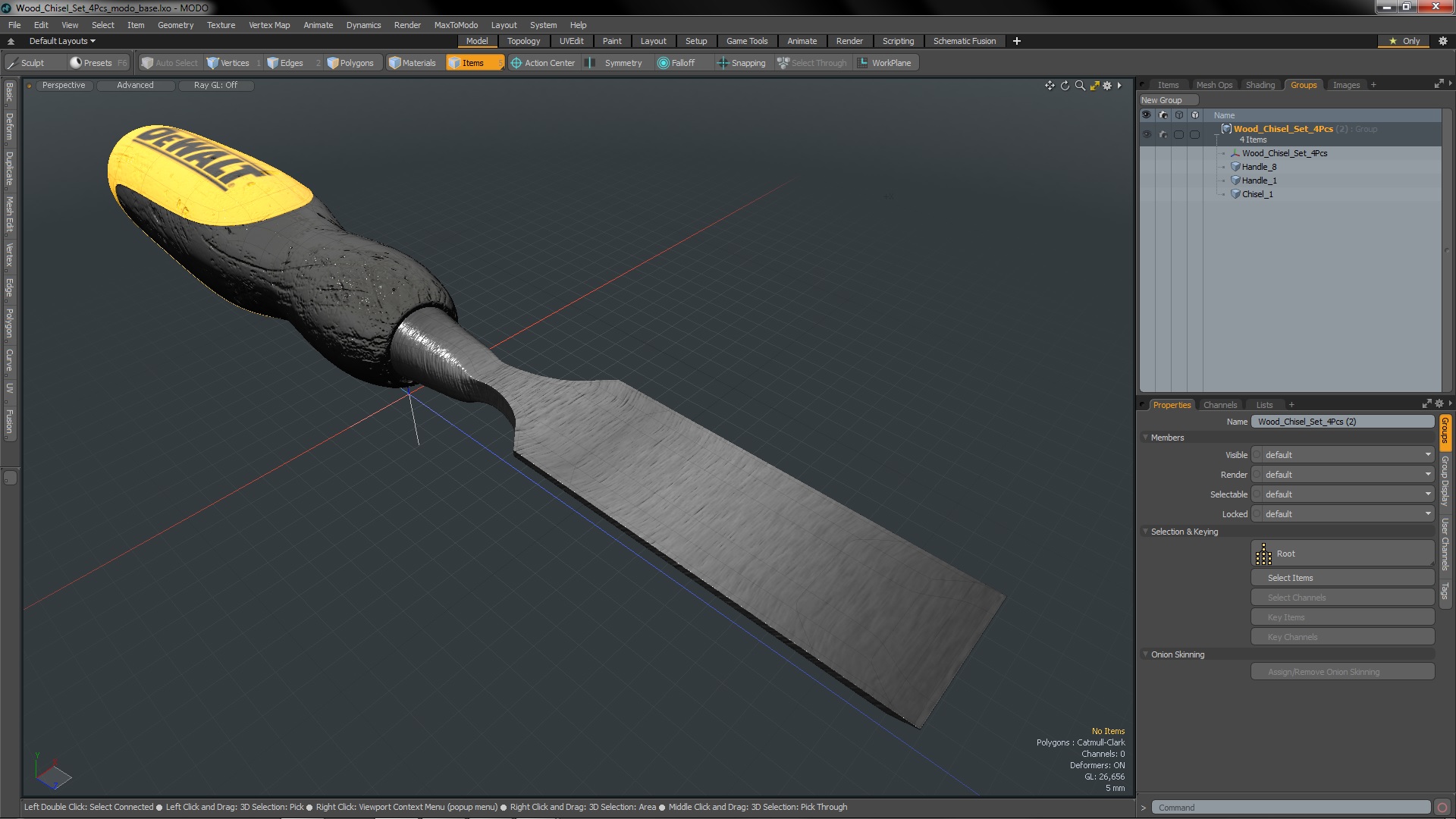Open the Vertex Map menu
This screenshot has width=1456, height=819.
click(x=269, y=25)
